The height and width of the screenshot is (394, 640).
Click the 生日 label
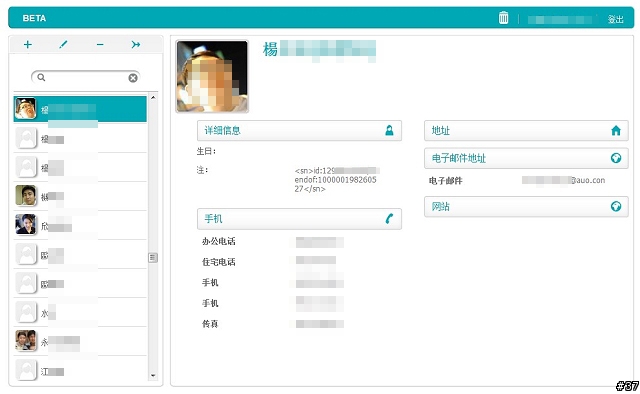click(206, 151)
